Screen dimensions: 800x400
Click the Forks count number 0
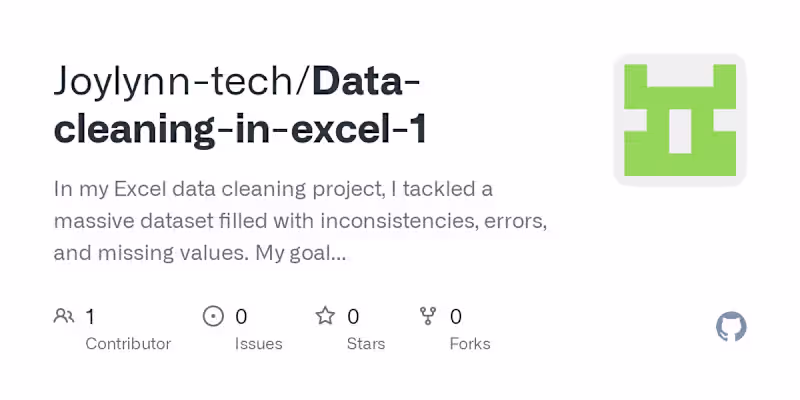[456, 317]
